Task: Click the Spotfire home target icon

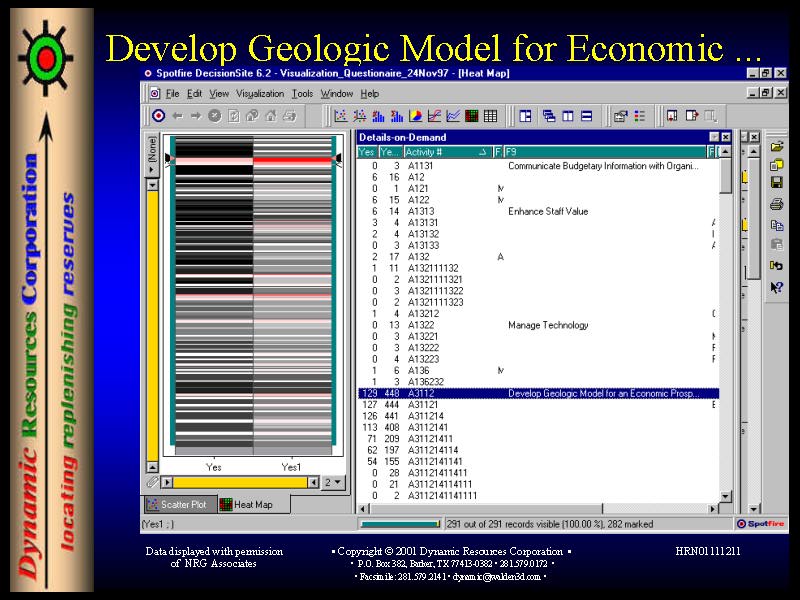Action: [x=158, y=116]
